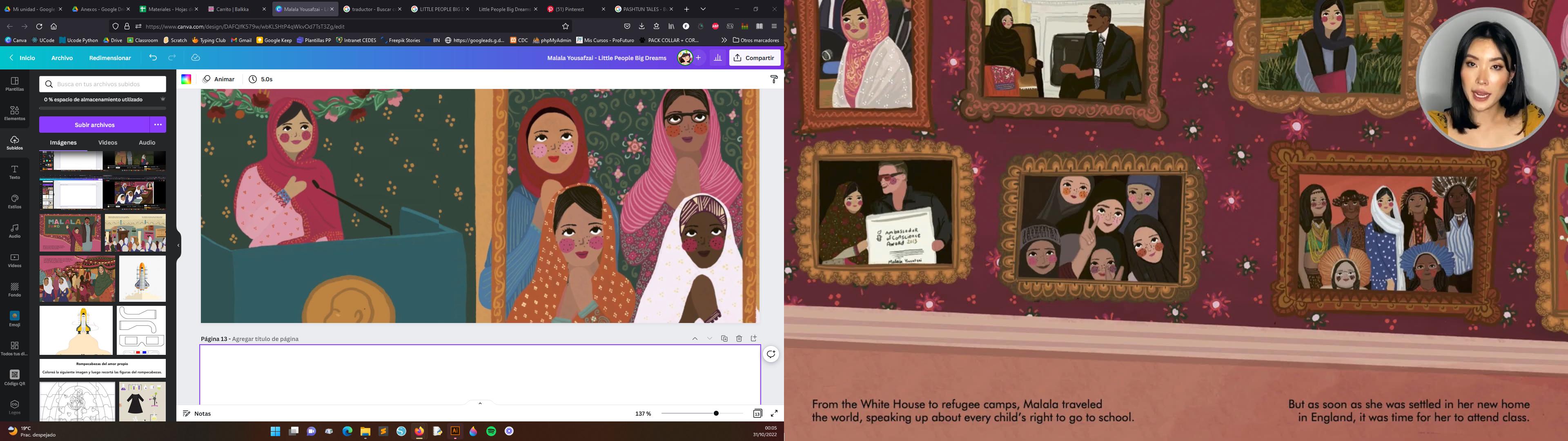This screenshot has height=441, width=1568.
Task: Open the Emoji app in sidebar
Action: tap(15, 318)
